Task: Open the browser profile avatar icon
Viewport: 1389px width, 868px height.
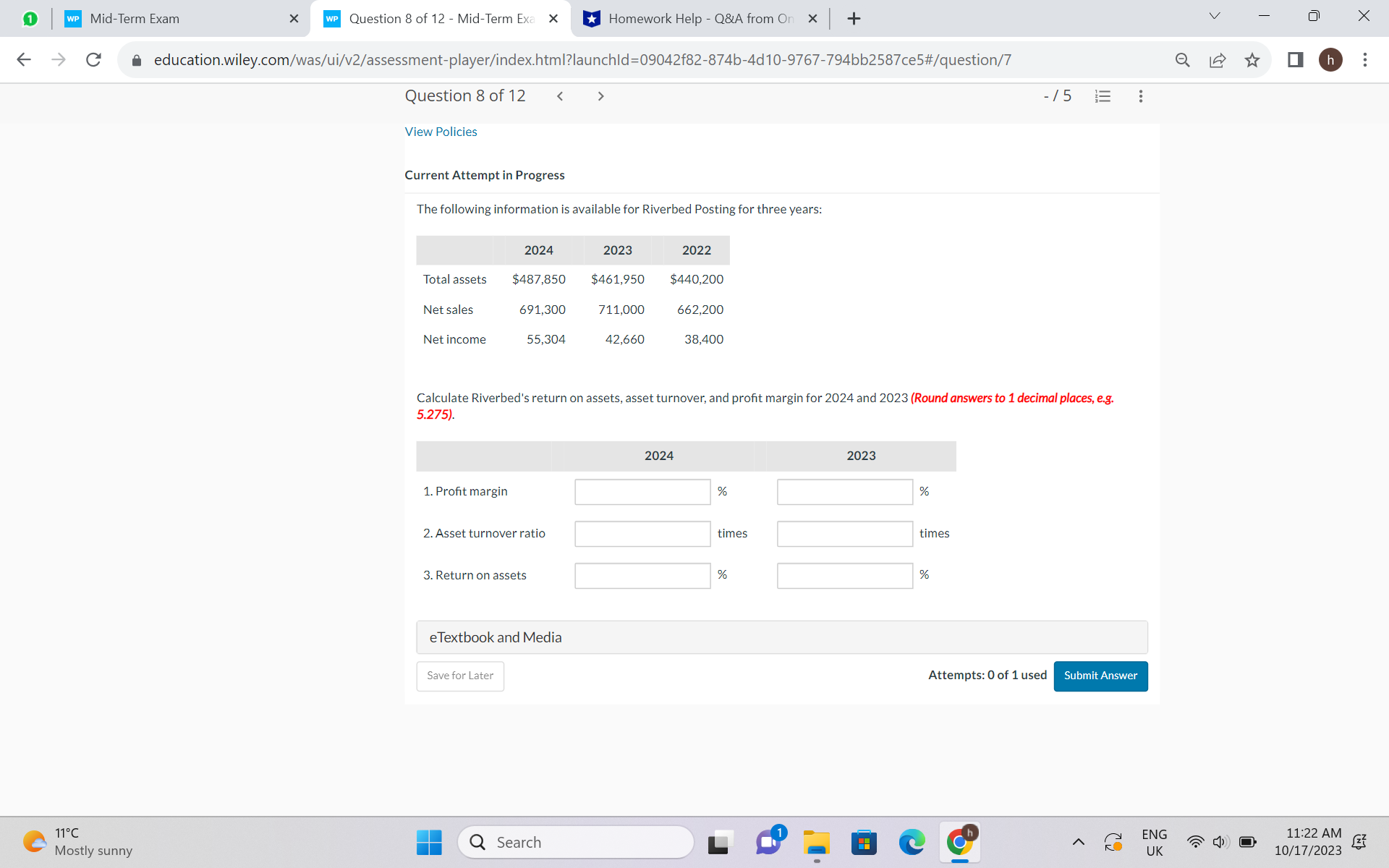Action: pyautogui.click(x=1331, y=60)
